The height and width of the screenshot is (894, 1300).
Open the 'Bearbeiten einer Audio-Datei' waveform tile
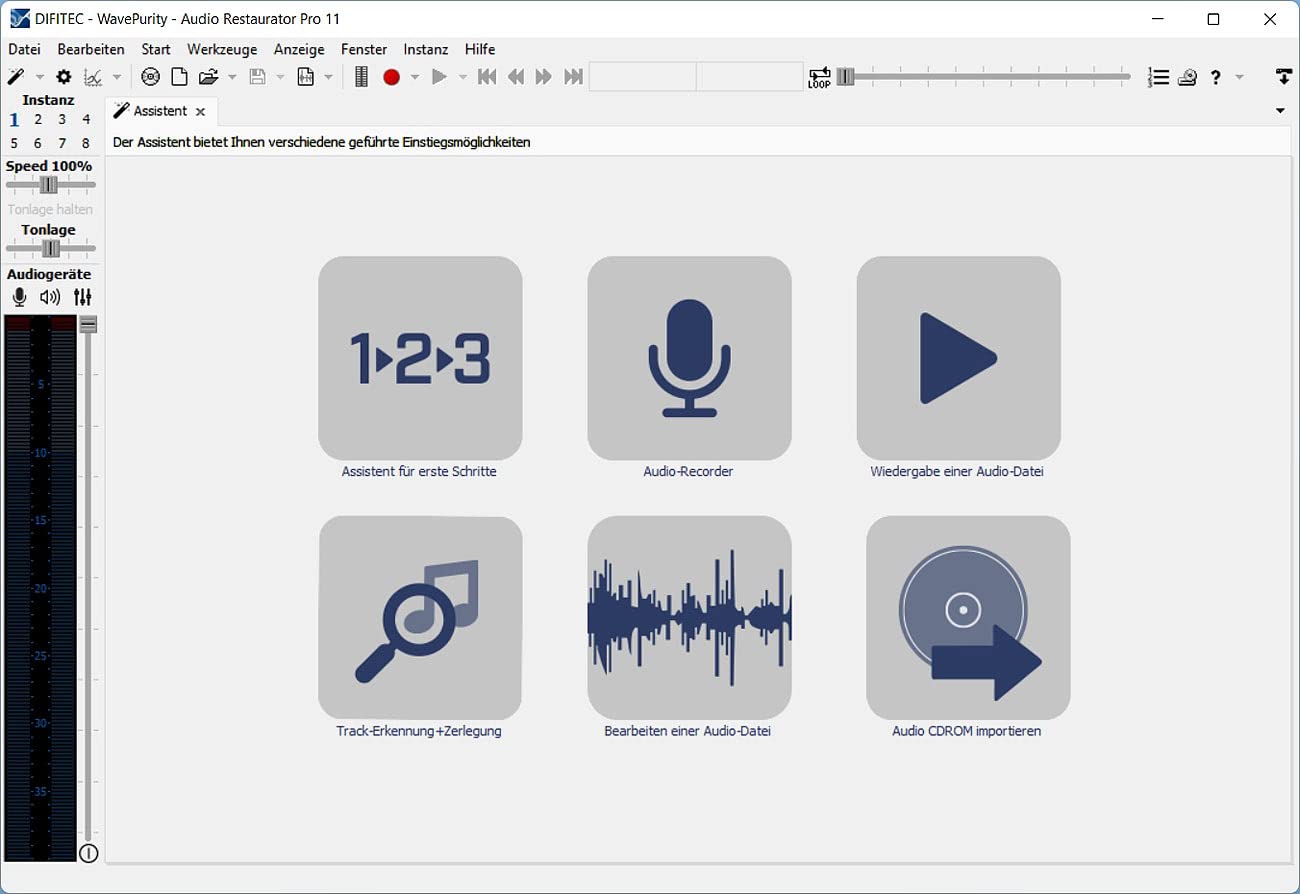coord(689,618)
